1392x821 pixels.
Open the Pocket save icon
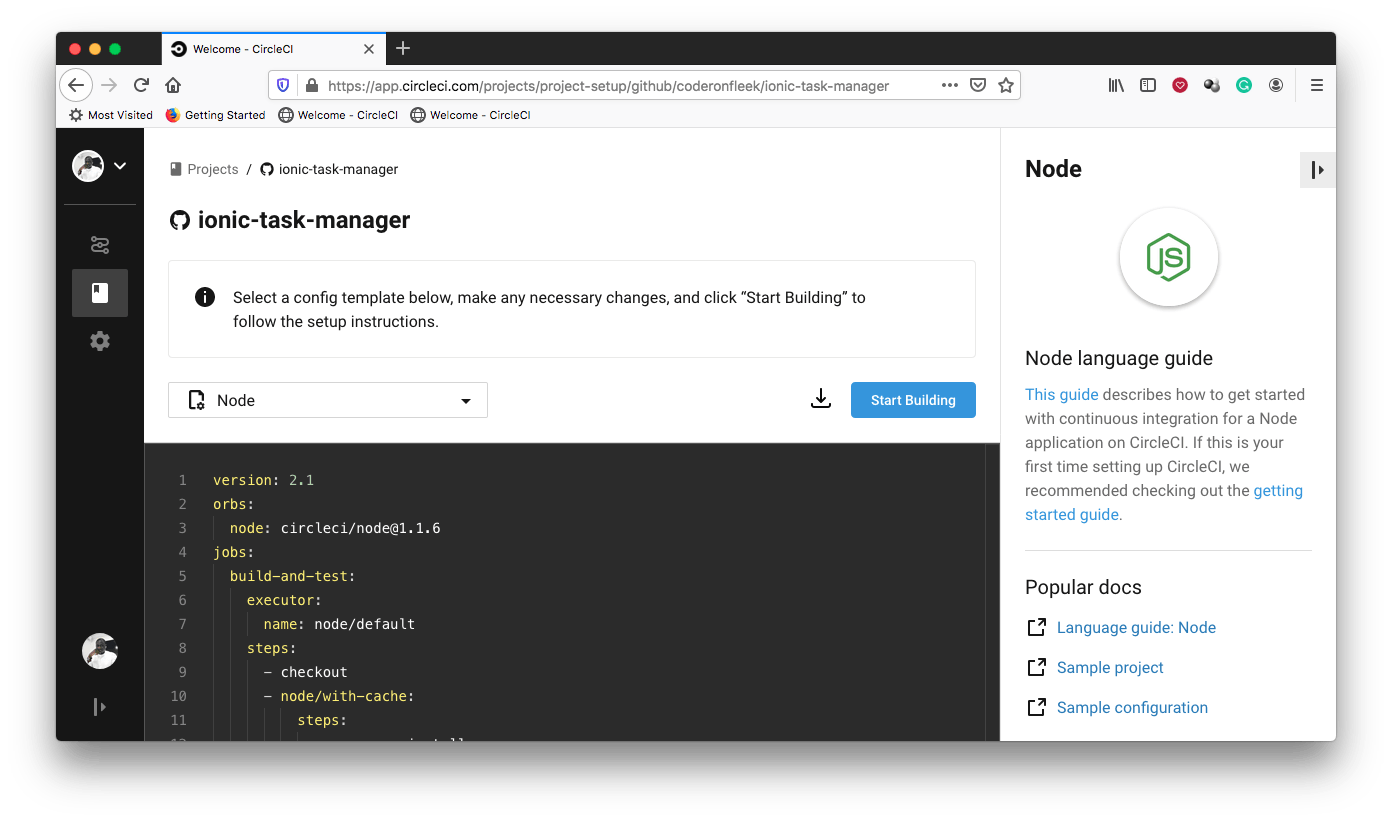[1179, 85]
